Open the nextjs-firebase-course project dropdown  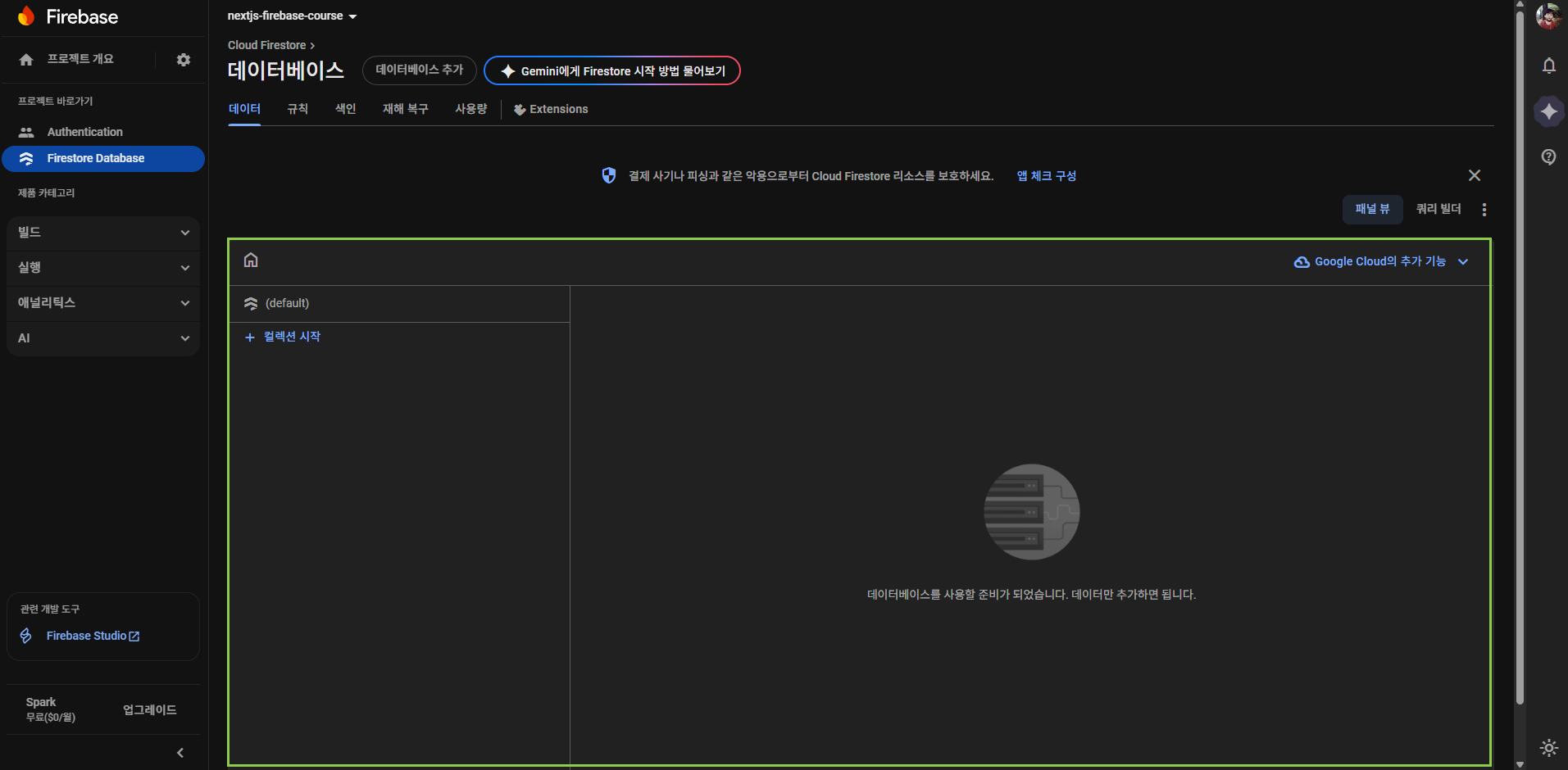[x=292, y=16]
